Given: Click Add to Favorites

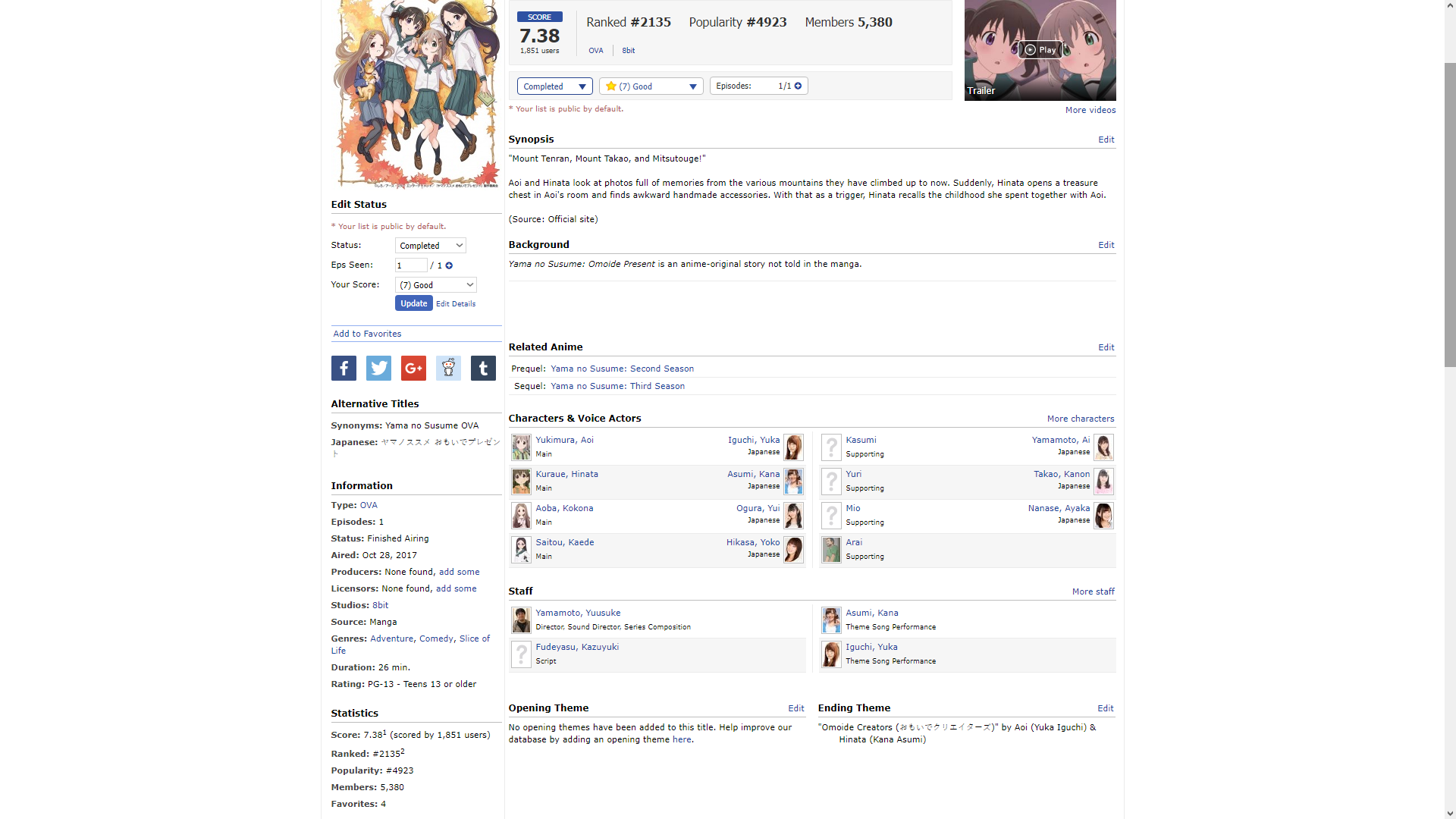Looking at the screenshot, I should 367,334.
